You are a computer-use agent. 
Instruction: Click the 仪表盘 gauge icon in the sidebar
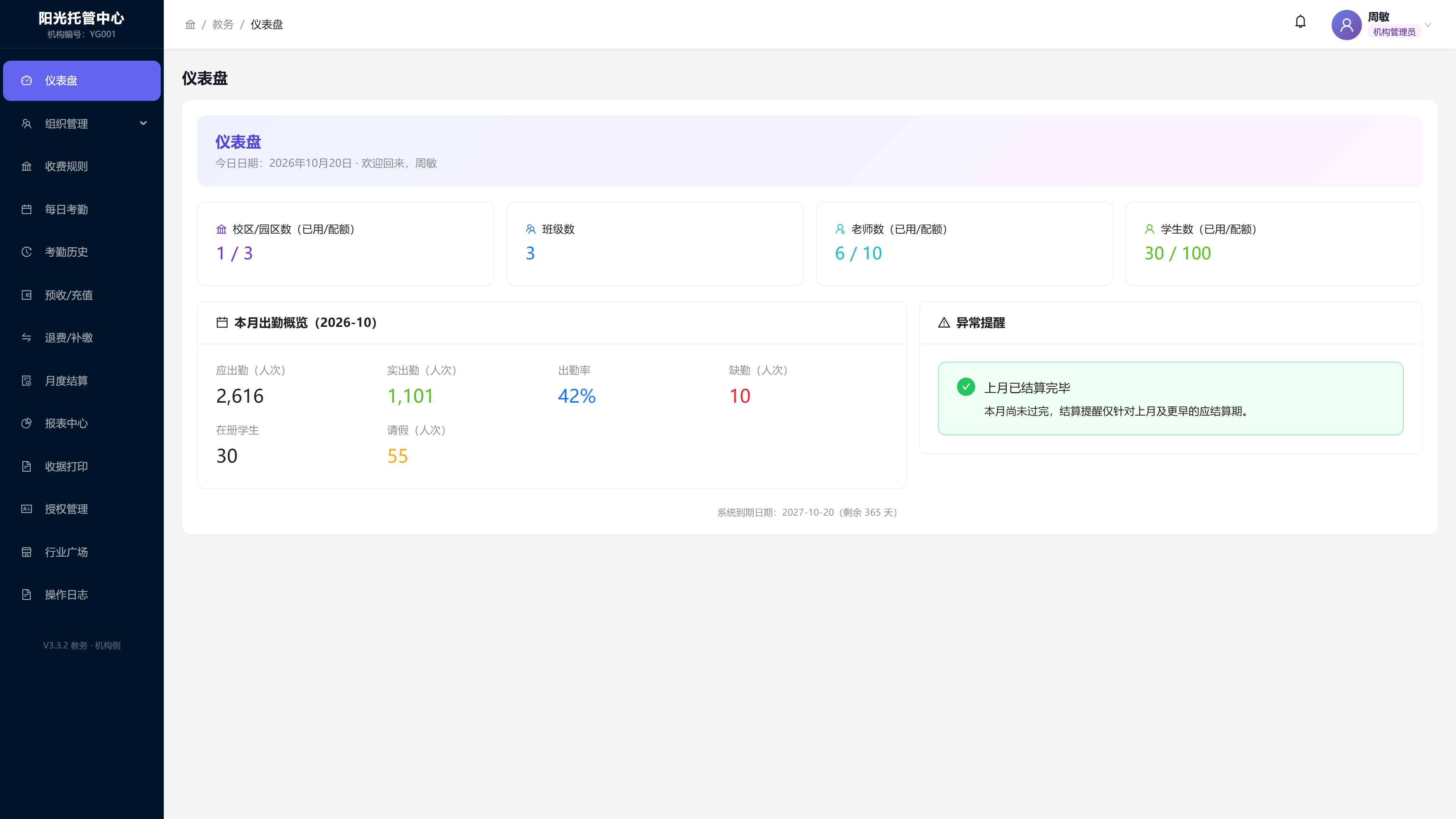pyautogui.click(x=27, y=80)
